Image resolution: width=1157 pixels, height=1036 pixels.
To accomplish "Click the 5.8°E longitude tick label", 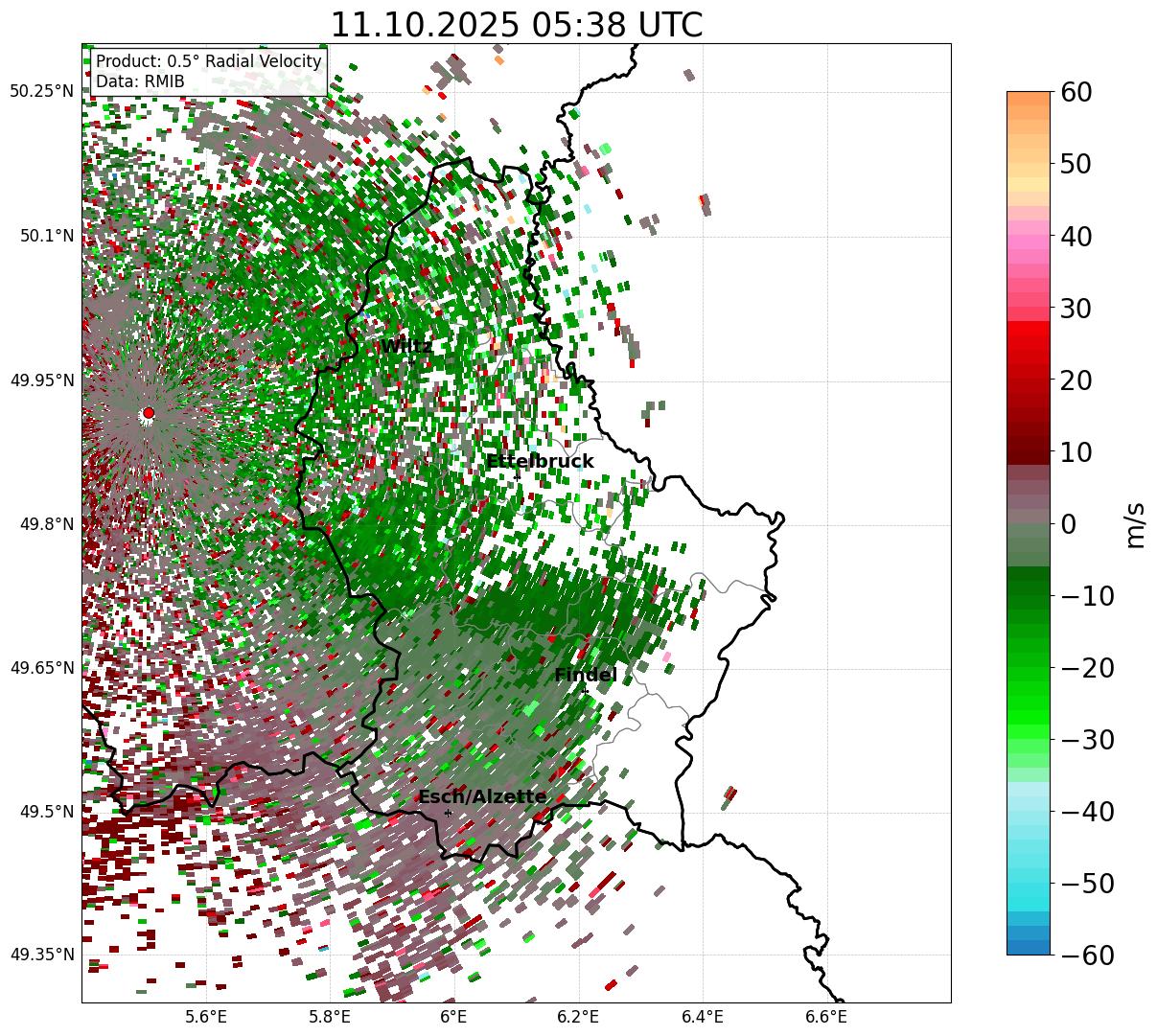I will tap(330, 1017).
